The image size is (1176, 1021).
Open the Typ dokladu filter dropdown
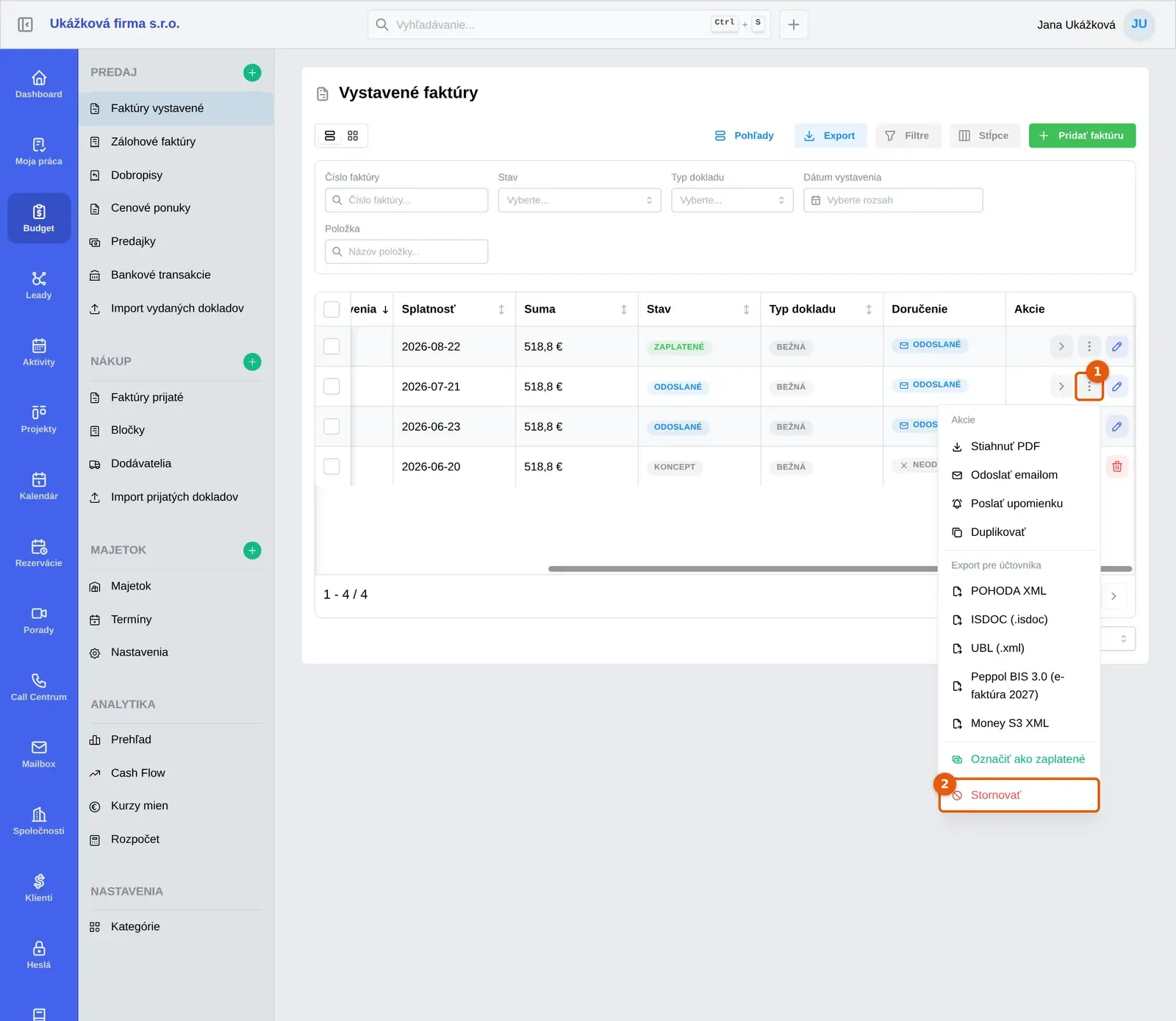[732, 200]
